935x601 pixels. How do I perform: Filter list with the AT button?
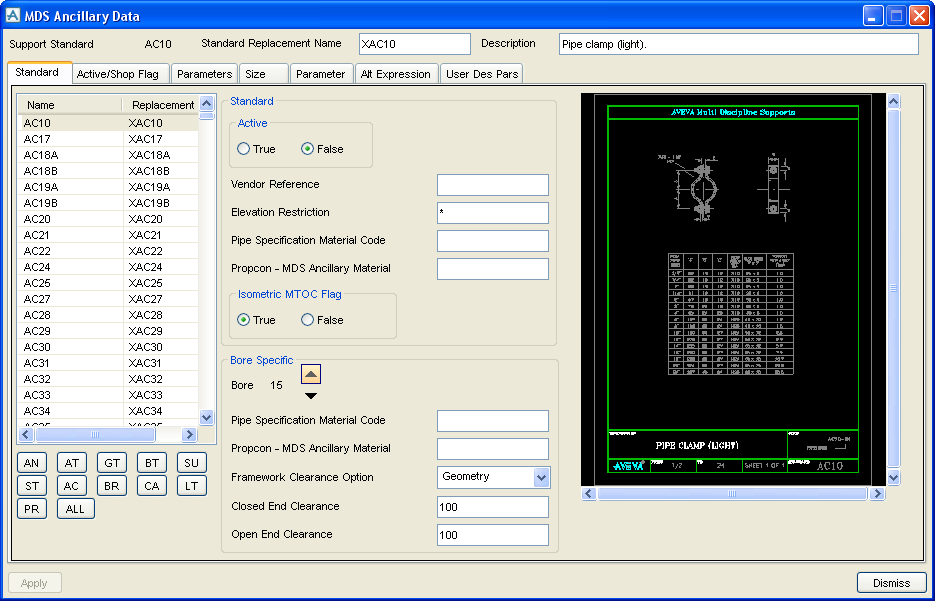[72, 463]
